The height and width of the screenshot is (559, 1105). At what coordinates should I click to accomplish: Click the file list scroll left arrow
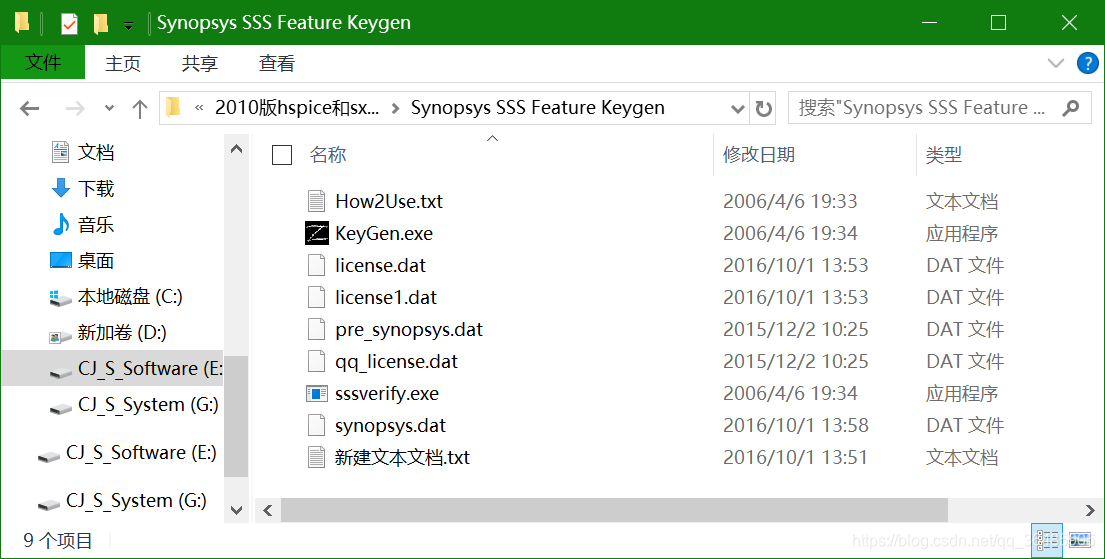tap(268, 510)
